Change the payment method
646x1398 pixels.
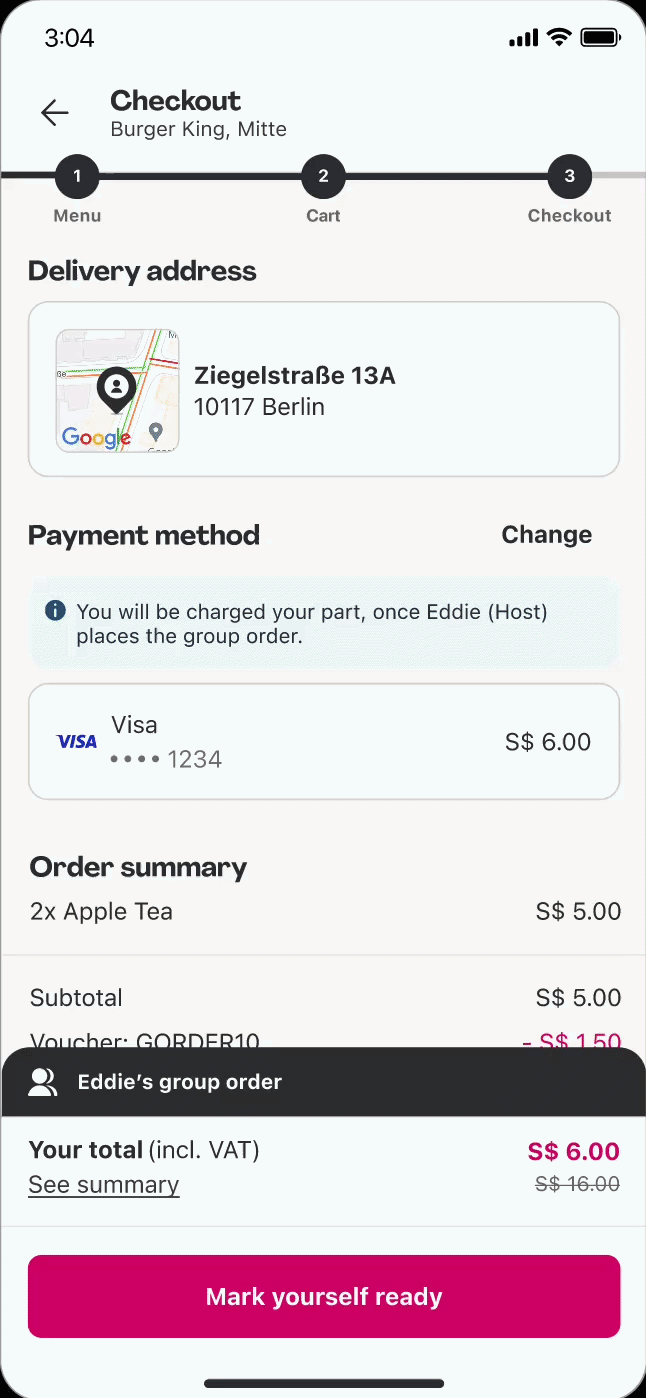pyautogui.click(x=546, y=535)
